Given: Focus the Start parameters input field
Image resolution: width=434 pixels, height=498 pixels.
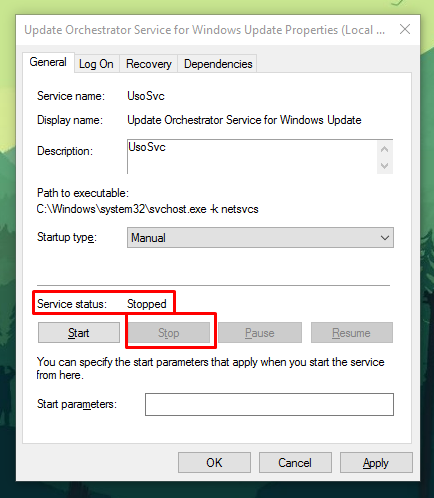Looking at the screenshot, I should (269, 404).
